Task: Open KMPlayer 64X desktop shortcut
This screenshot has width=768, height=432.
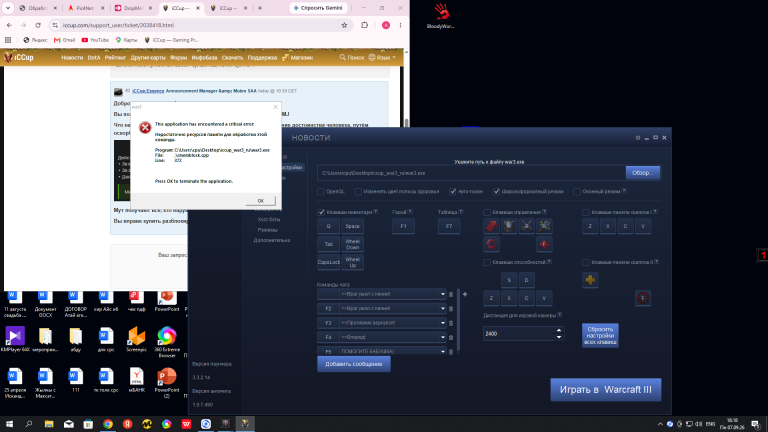Action: [15, 339]
